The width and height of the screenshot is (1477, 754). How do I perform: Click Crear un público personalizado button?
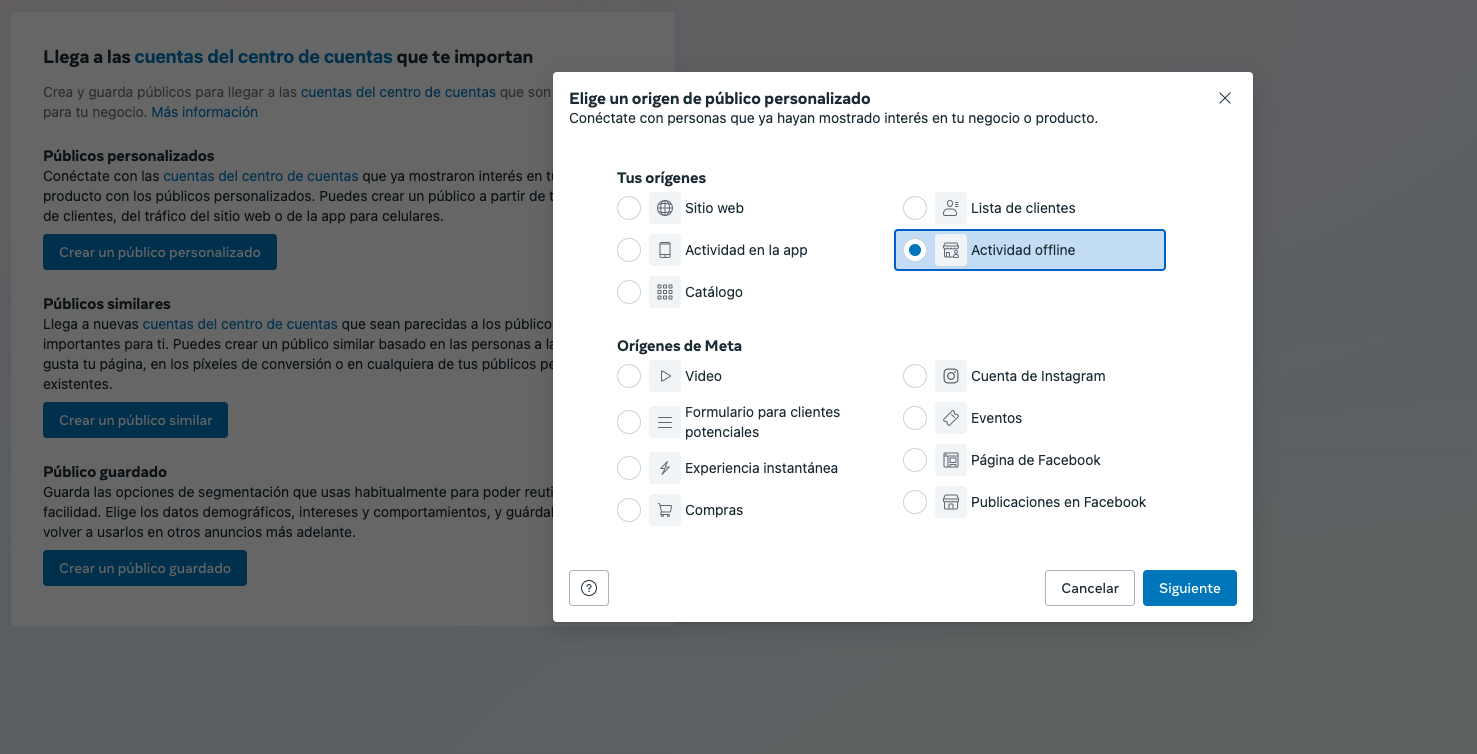(160, 252)
